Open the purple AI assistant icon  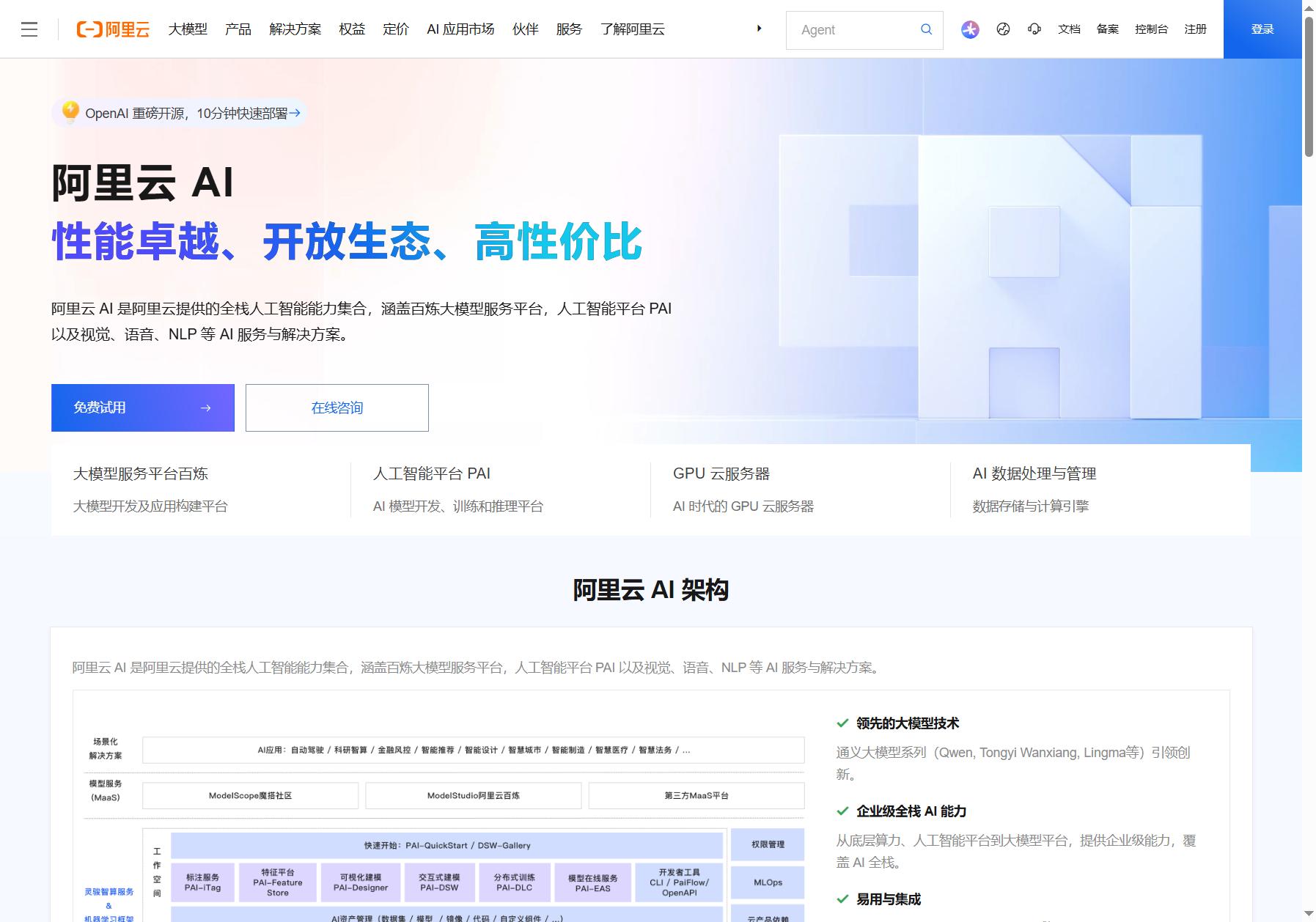click(970, 29)
